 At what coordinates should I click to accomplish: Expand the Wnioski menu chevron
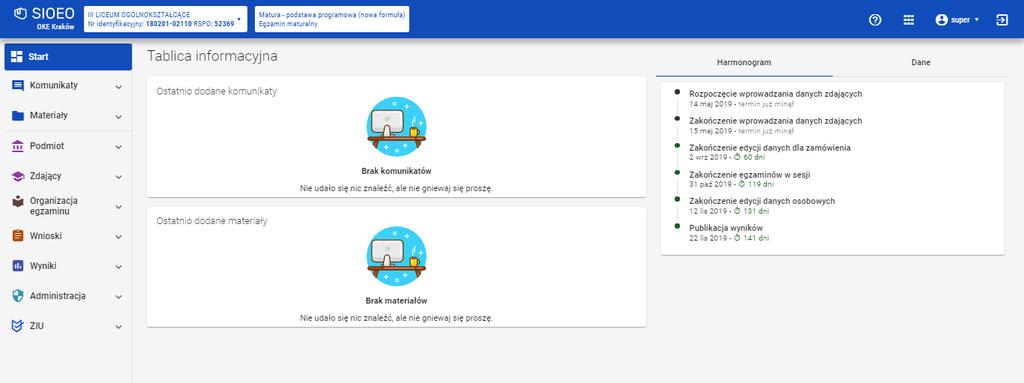pyautogui.click(x=118, y=237)
